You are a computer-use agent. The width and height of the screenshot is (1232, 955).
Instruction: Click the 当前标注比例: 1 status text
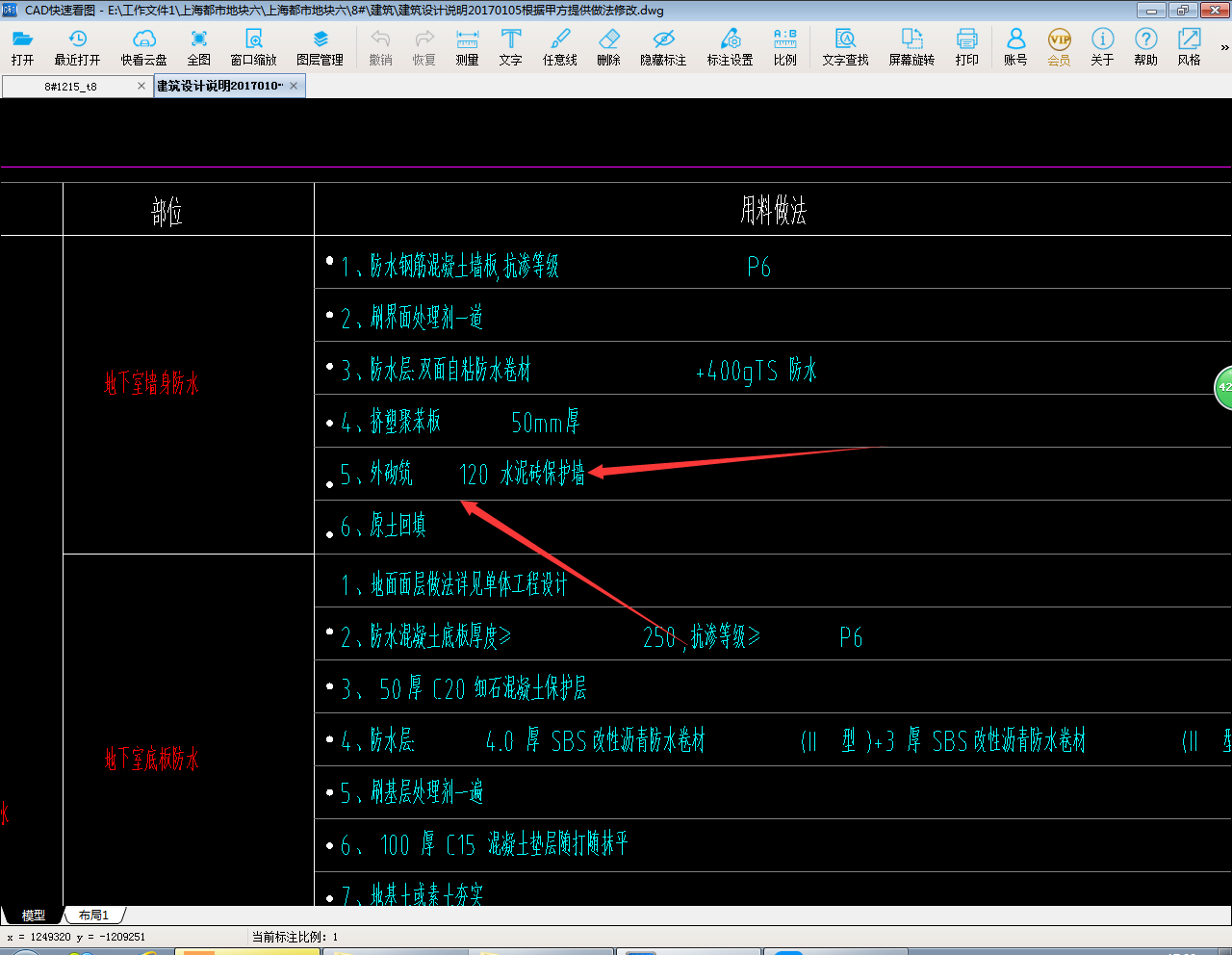295,937
